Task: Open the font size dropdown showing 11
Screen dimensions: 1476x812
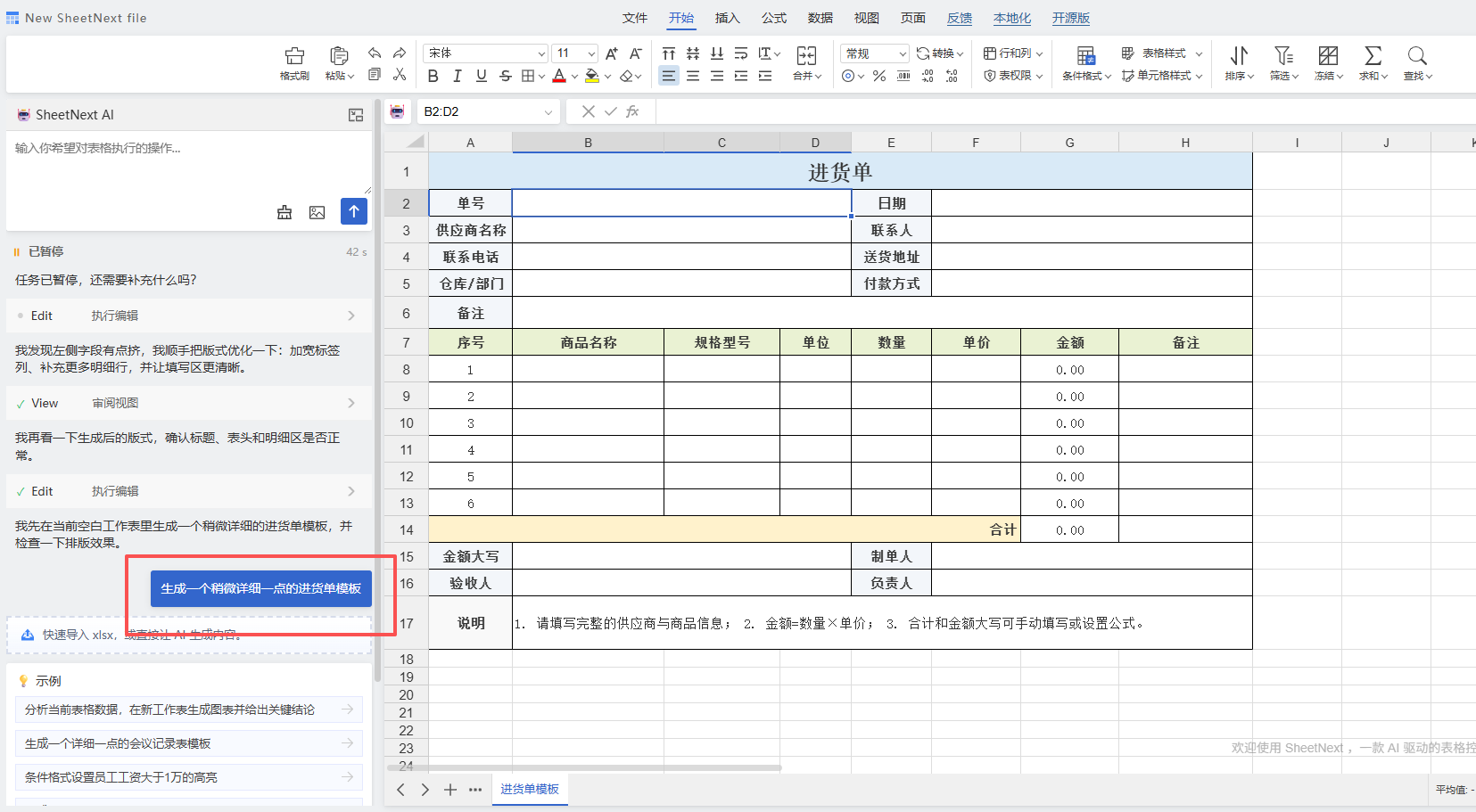Action: [575, 53]
